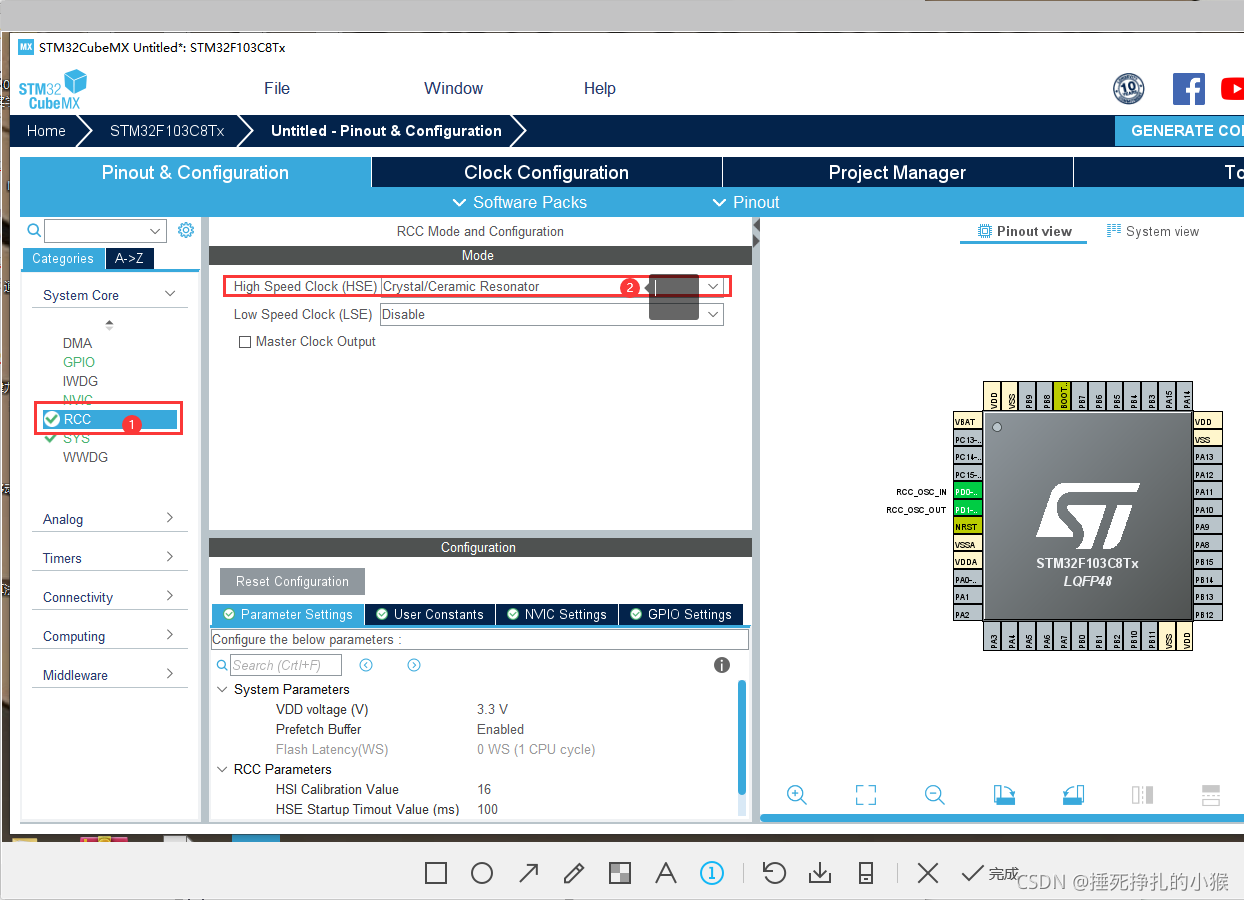Screen dimensions: 1244x900
Task: Open the Window menu
Action: coord(453,88)
